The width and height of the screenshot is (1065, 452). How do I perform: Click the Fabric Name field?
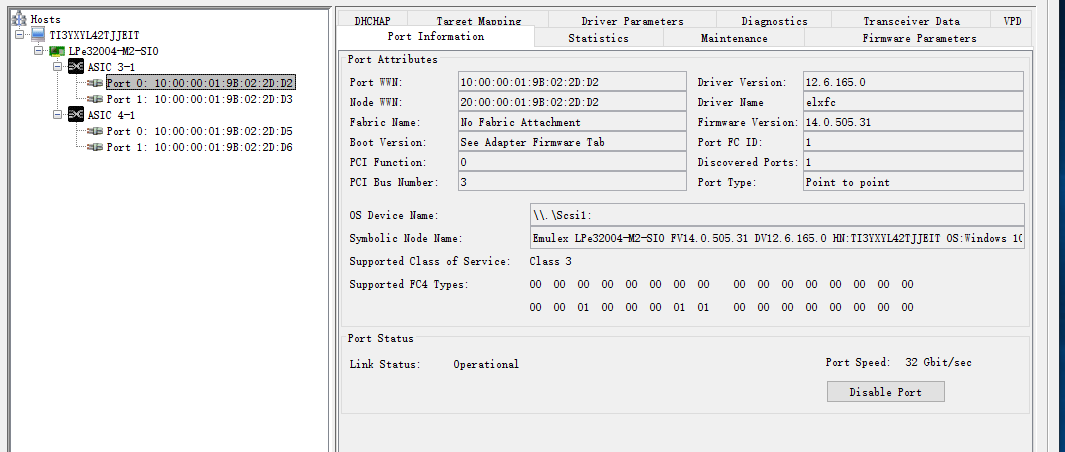572,122
